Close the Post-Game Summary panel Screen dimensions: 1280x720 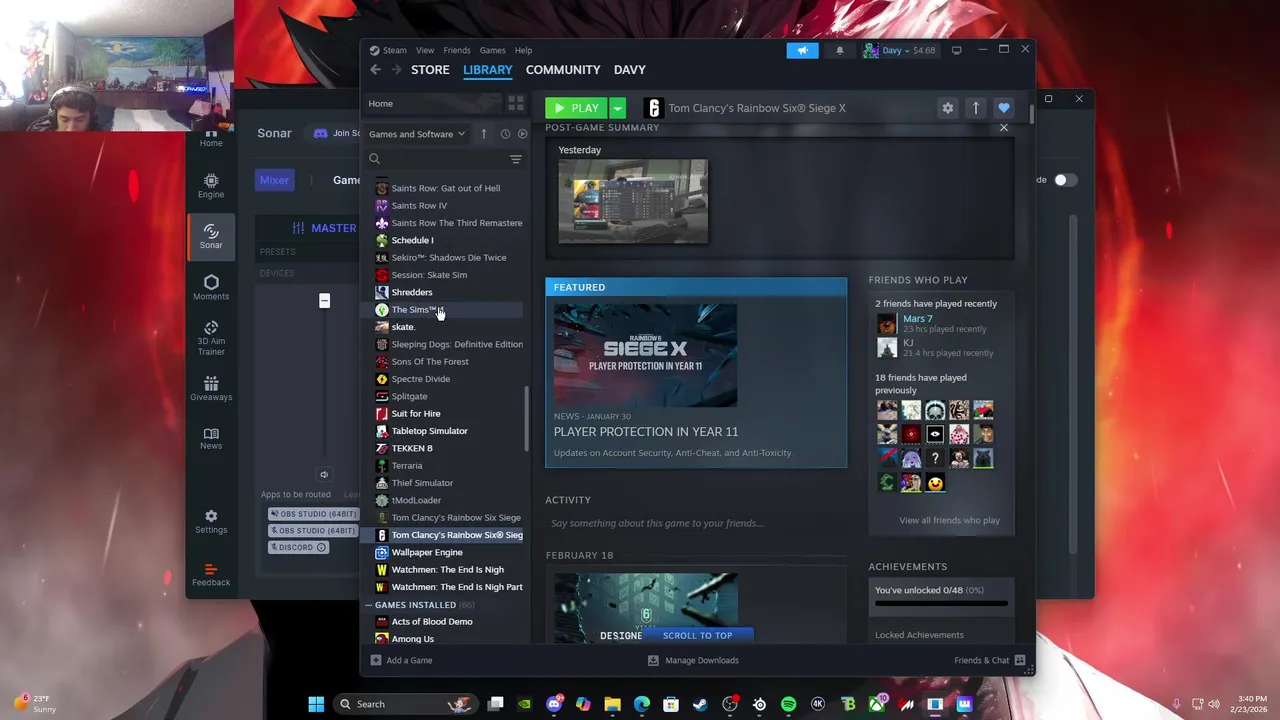pos(1004,128)
